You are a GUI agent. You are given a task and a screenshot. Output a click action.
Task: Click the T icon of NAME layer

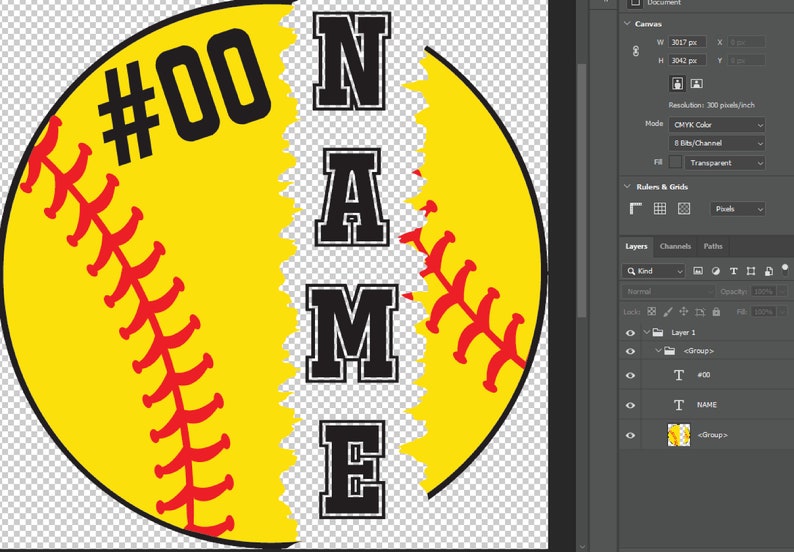click(x=679, y=405)
